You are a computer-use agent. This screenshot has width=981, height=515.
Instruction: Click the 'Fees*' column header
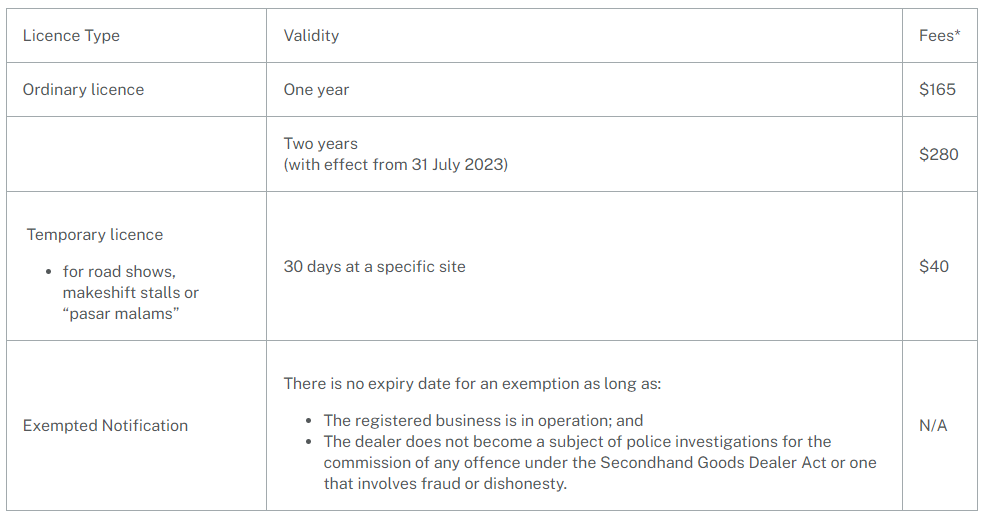coord(939,36)
